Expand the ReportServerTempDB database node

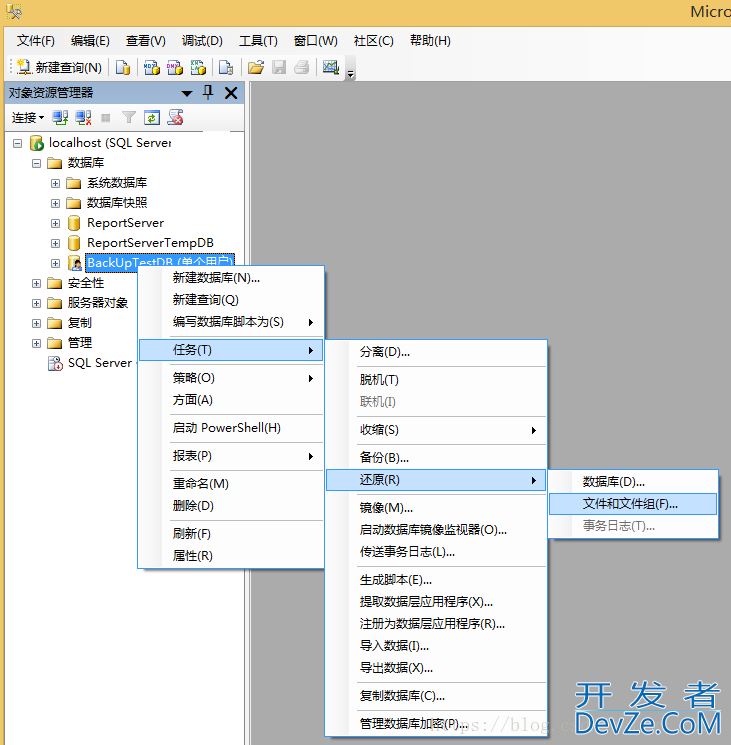coord(56,243)
